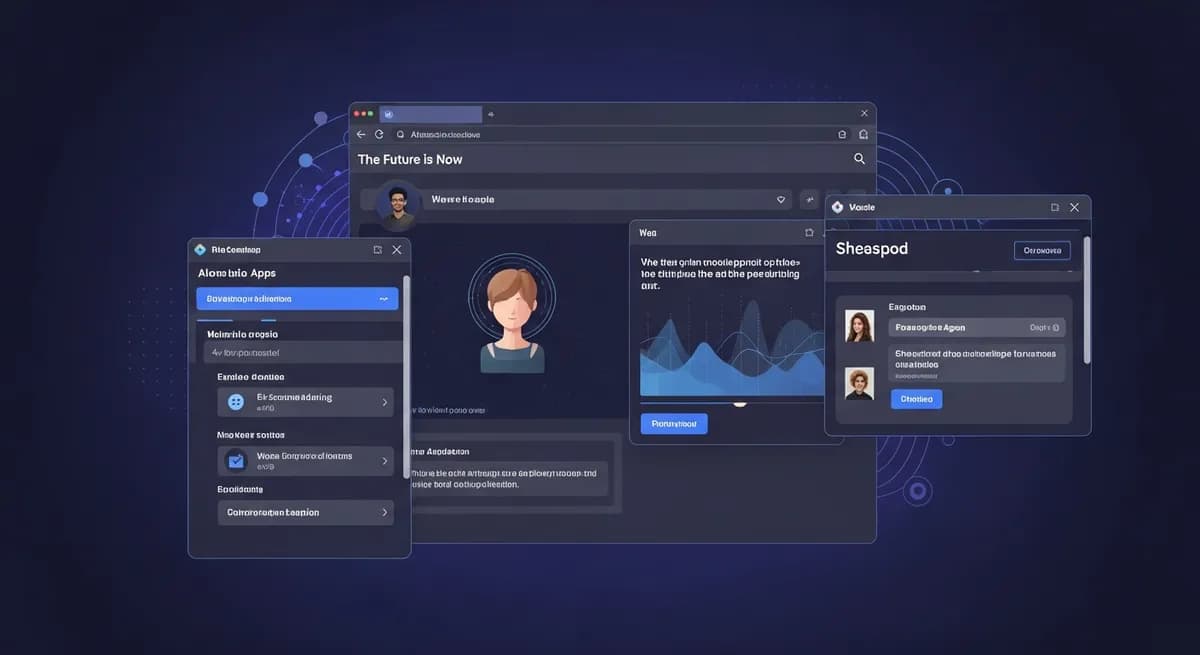Image resolution: width=1200 pixels, height=655 pixels.
Task: Select the diamond logo icon in the Voale window titlebar
Action: [x=837, y=207]
